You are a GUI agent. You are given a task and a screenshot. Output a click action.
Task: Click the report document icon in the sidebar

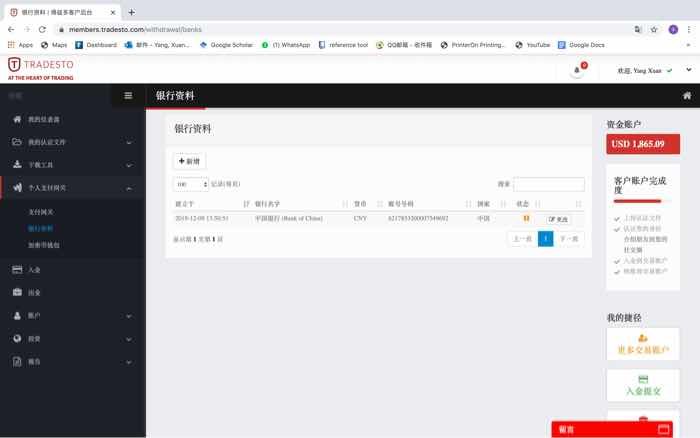[17, 362]
